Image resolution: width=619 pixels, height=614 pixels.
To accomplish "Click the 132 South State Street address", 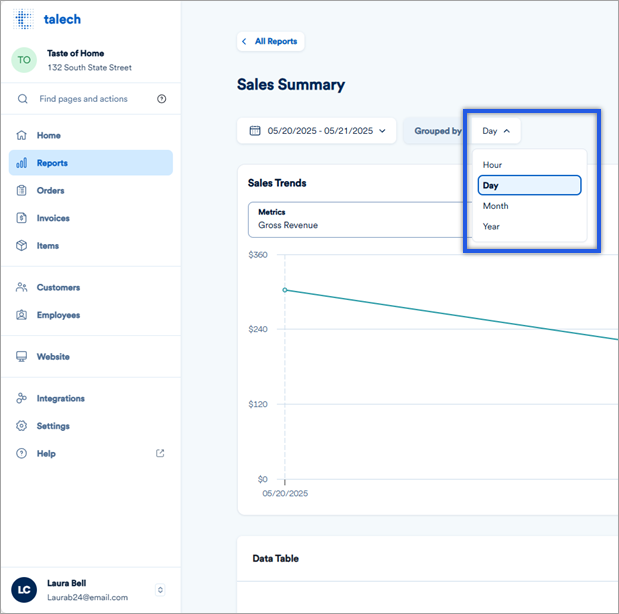I will pyautogui.click(x=90, y=68).
